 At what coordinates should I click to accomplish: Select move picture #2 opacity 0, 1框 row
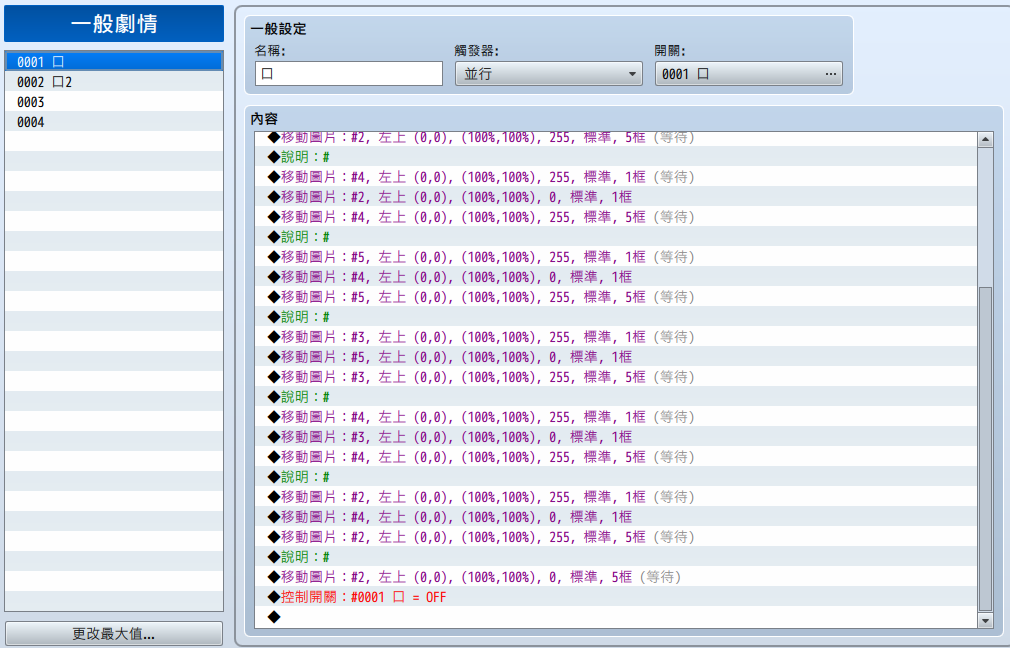616,197
